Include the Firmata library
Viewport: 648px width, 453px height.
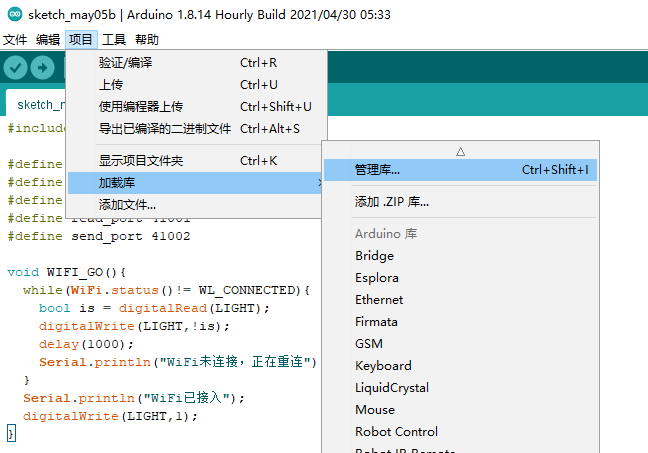tap(460, 322)
